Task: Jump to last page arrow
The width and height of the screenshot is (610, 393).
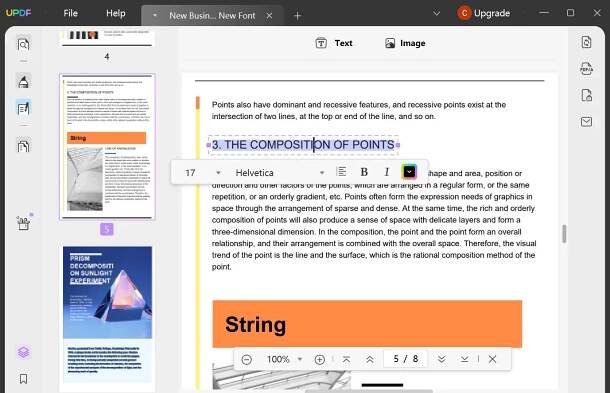Action: [465, 359]
